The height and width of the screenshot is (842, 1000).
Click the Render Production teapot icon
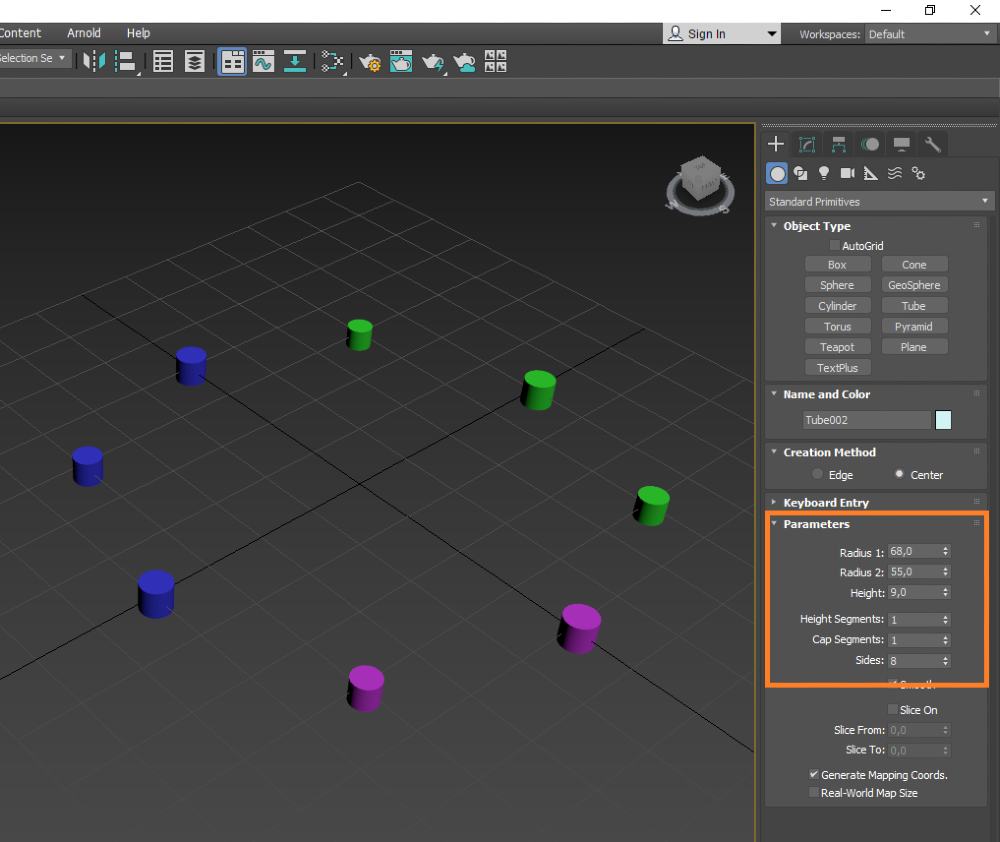coord(433,62)
